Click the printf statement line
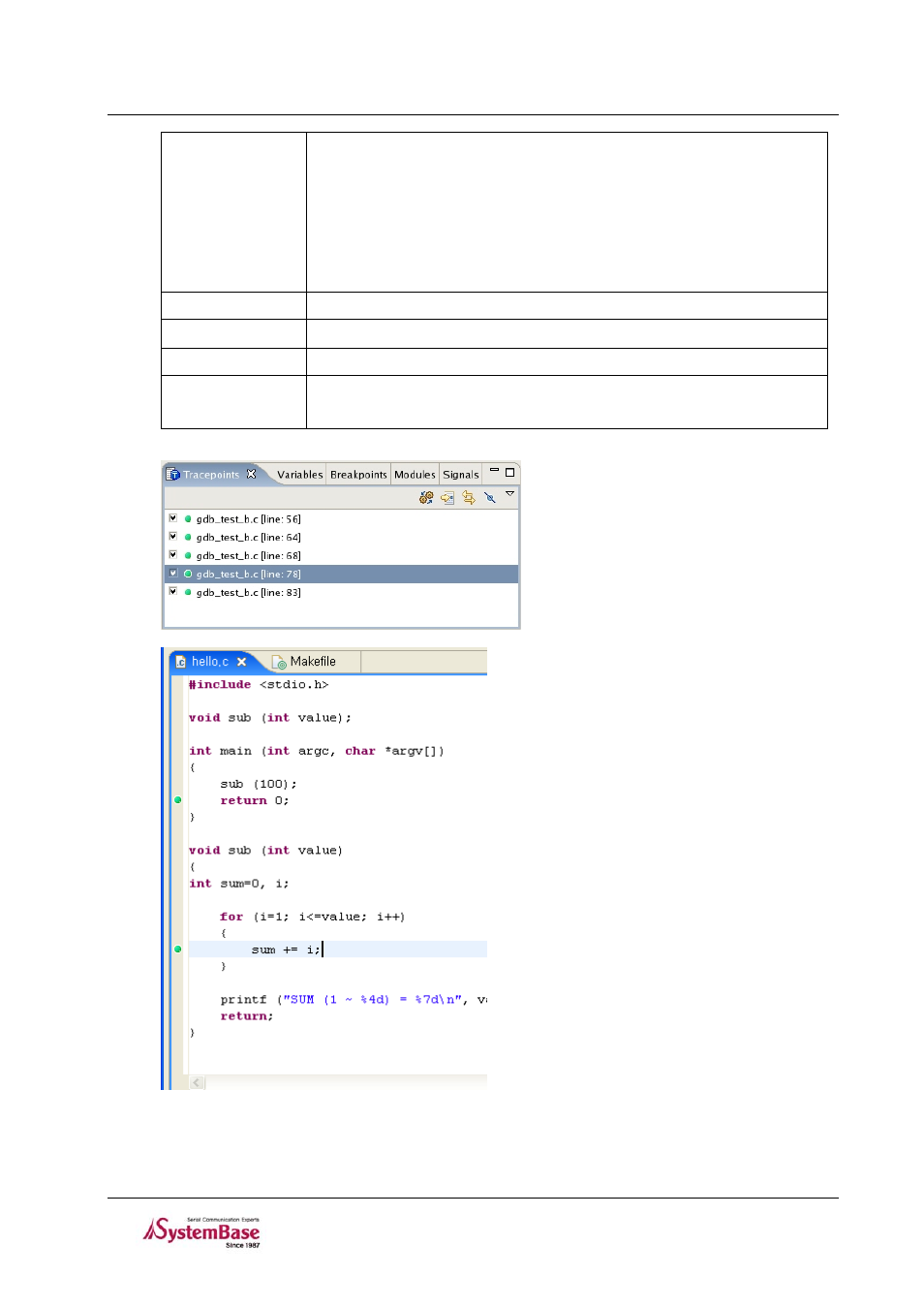This screenshot has width=924, height=1308. click(x=353, y=1000)
